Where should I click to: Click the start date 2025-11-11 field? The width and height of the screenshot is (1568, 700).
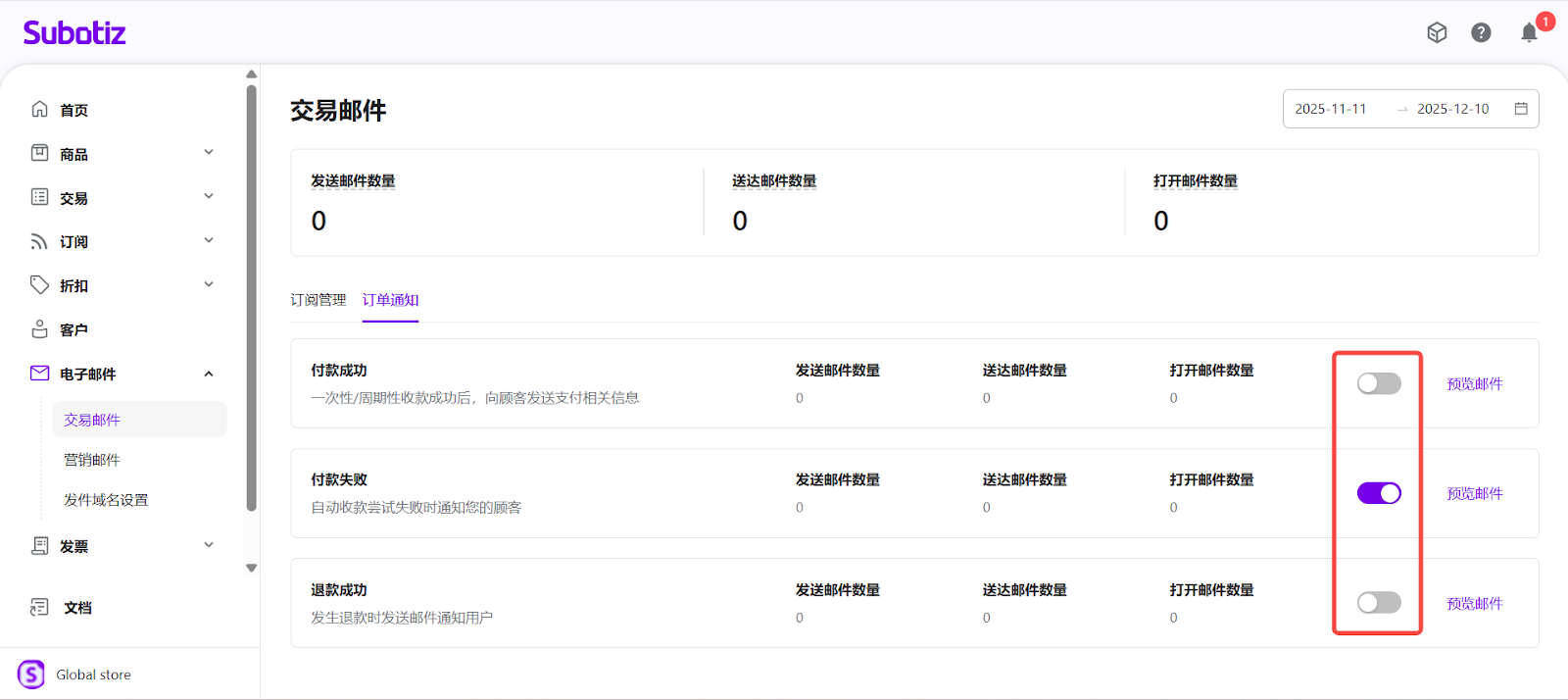tap(1331, 109)
